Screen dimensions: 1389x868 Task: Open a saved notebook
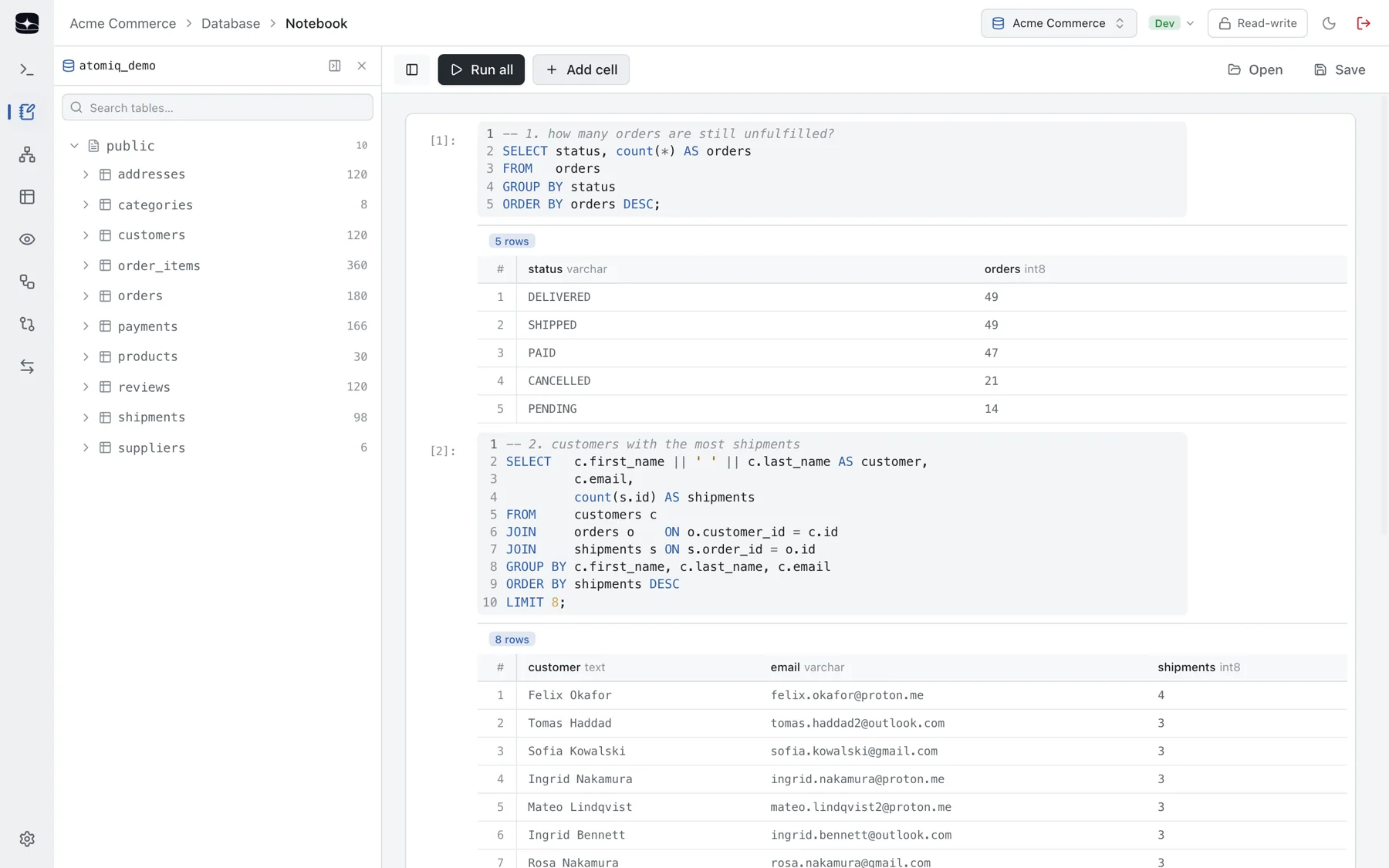tap(1255, 69)
